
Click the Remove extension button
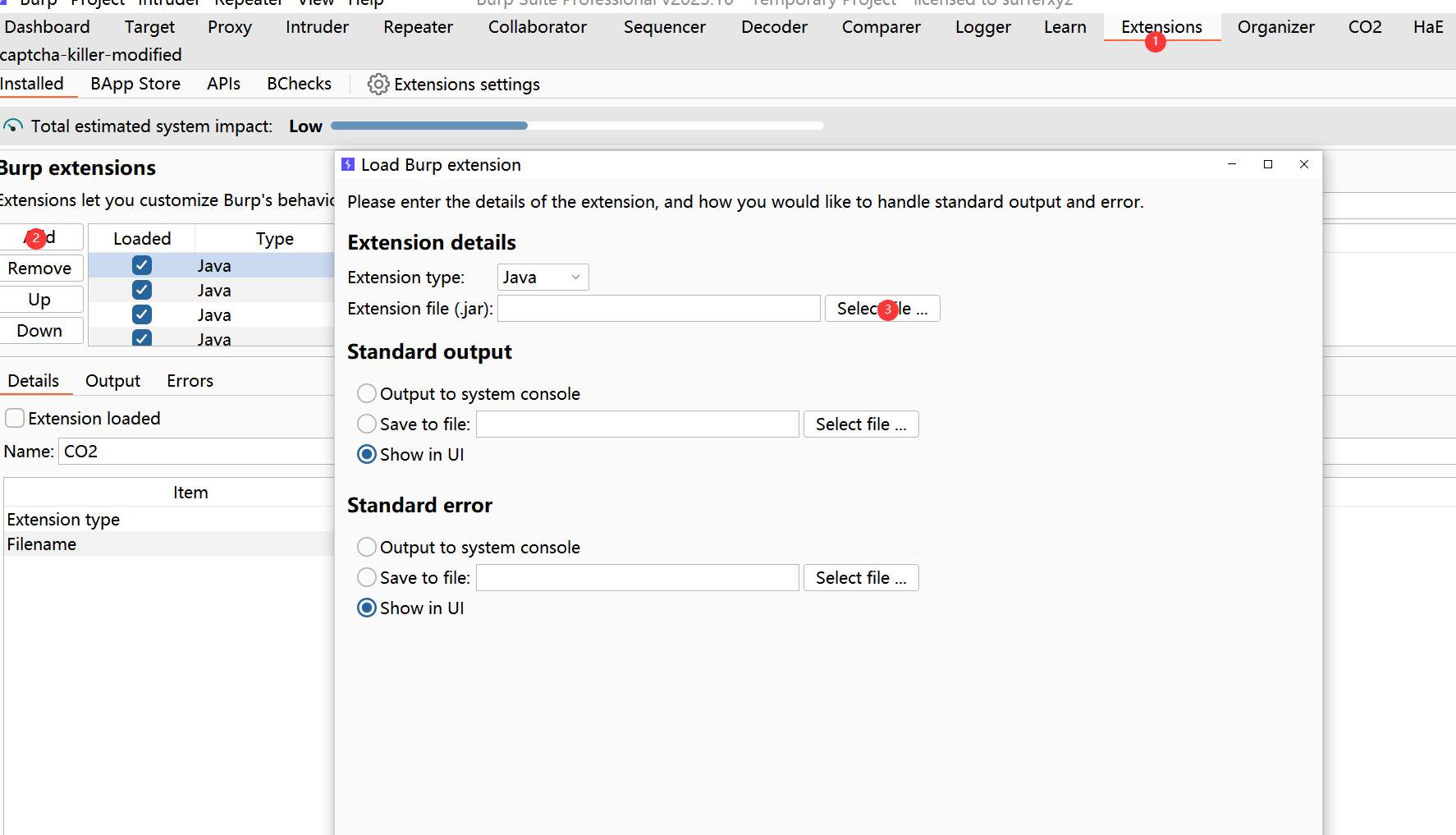pos(39,268)
